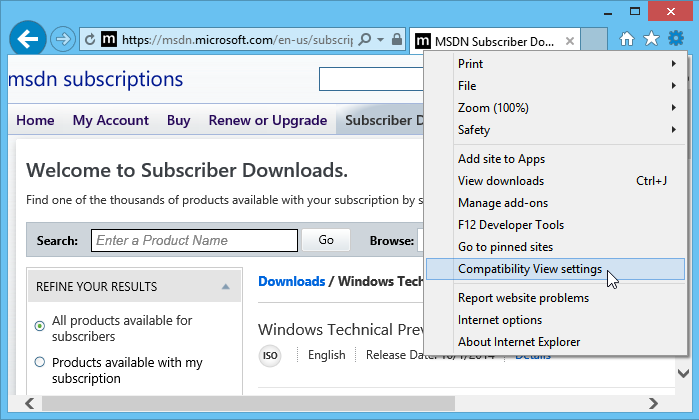The height and width of the screenshot is (420, 699).
Task: Collapse REFINE YOUR RESULTS panel arrow
Action: point(226,287)
